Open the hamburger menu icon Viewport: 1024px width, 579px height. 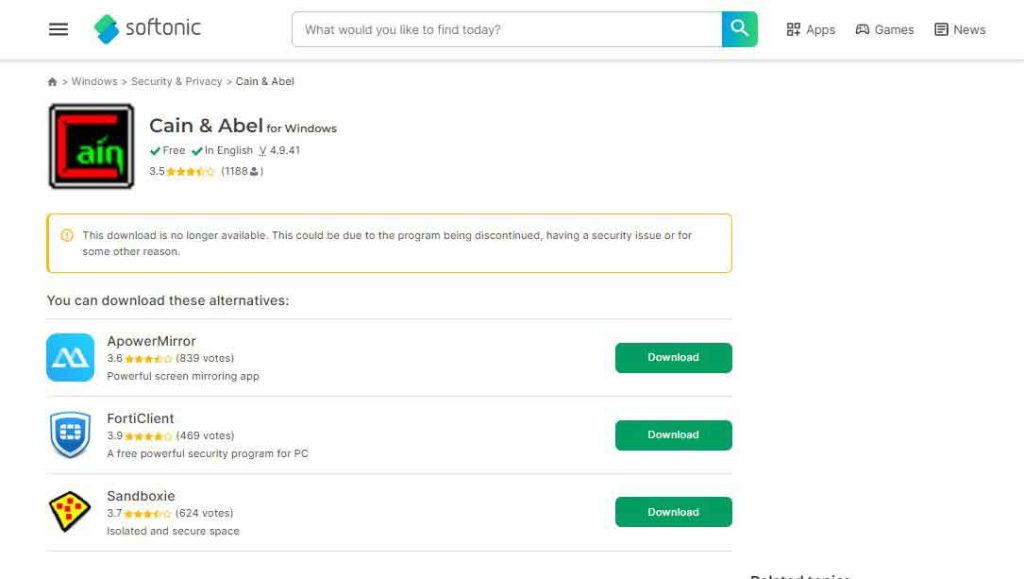coord(59,29)
